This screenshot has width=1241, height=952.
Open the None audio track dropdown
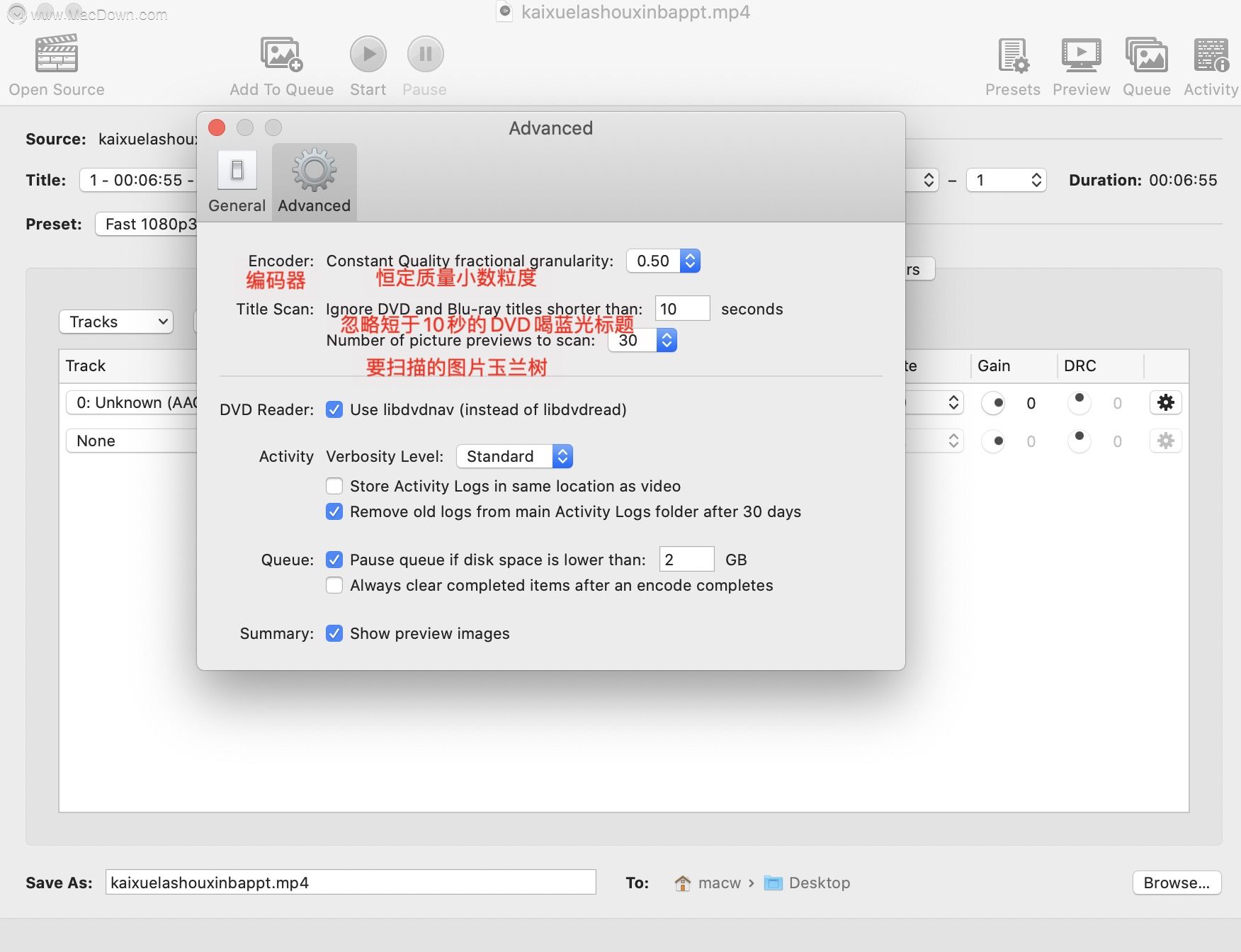click(132, 441)
